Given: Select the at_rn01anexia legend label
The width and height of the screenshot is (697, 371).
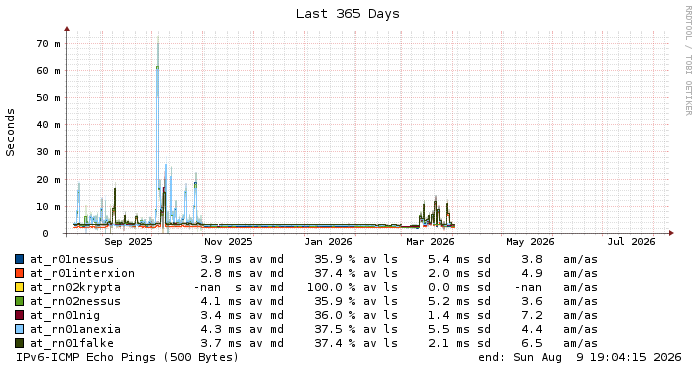Looking at the screenshot, I should pos(75,329).
